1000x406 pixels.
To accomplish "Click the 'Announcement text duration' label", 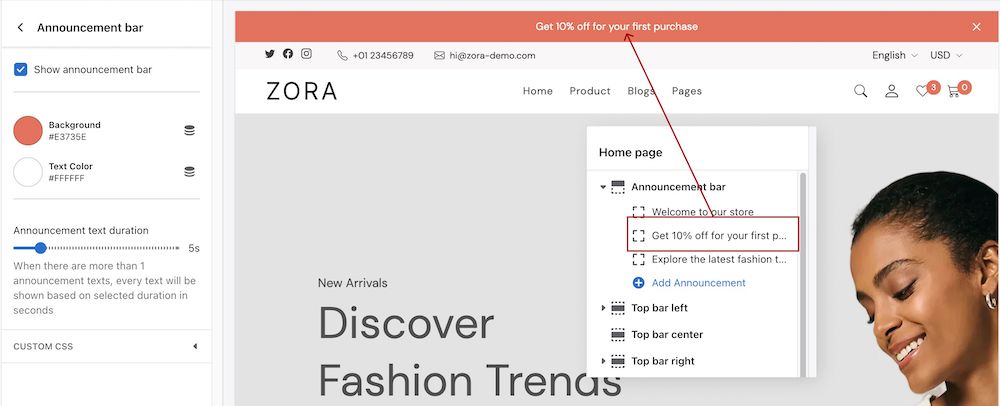I will 81,231.
